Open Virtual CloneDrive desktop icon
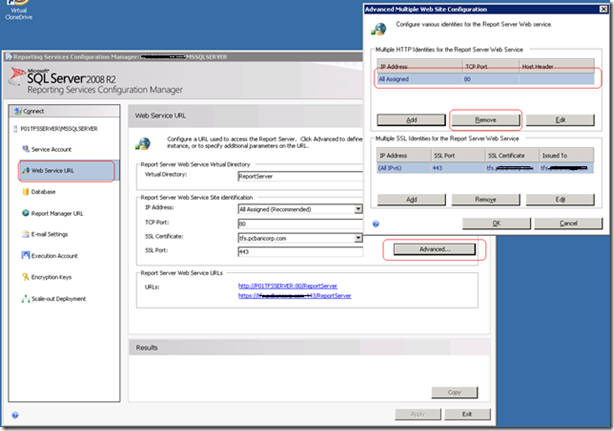Viewport: 614px width, 431px height. (x=18, y=10)
